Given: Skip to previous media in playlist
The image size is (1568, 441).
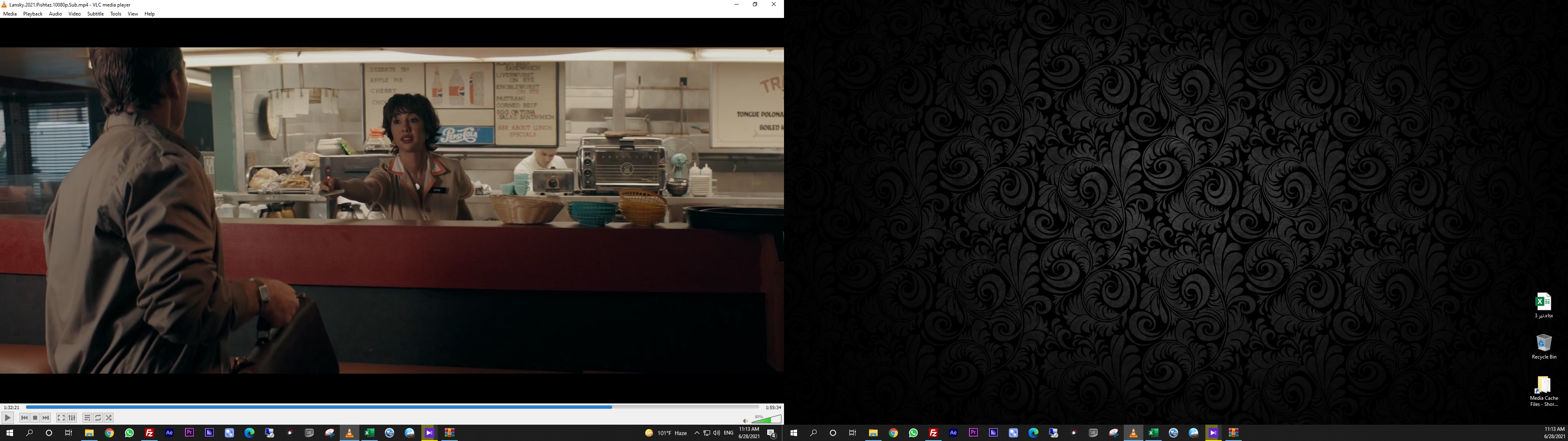Looking at the screenshot, I should [x=24, y=418].
